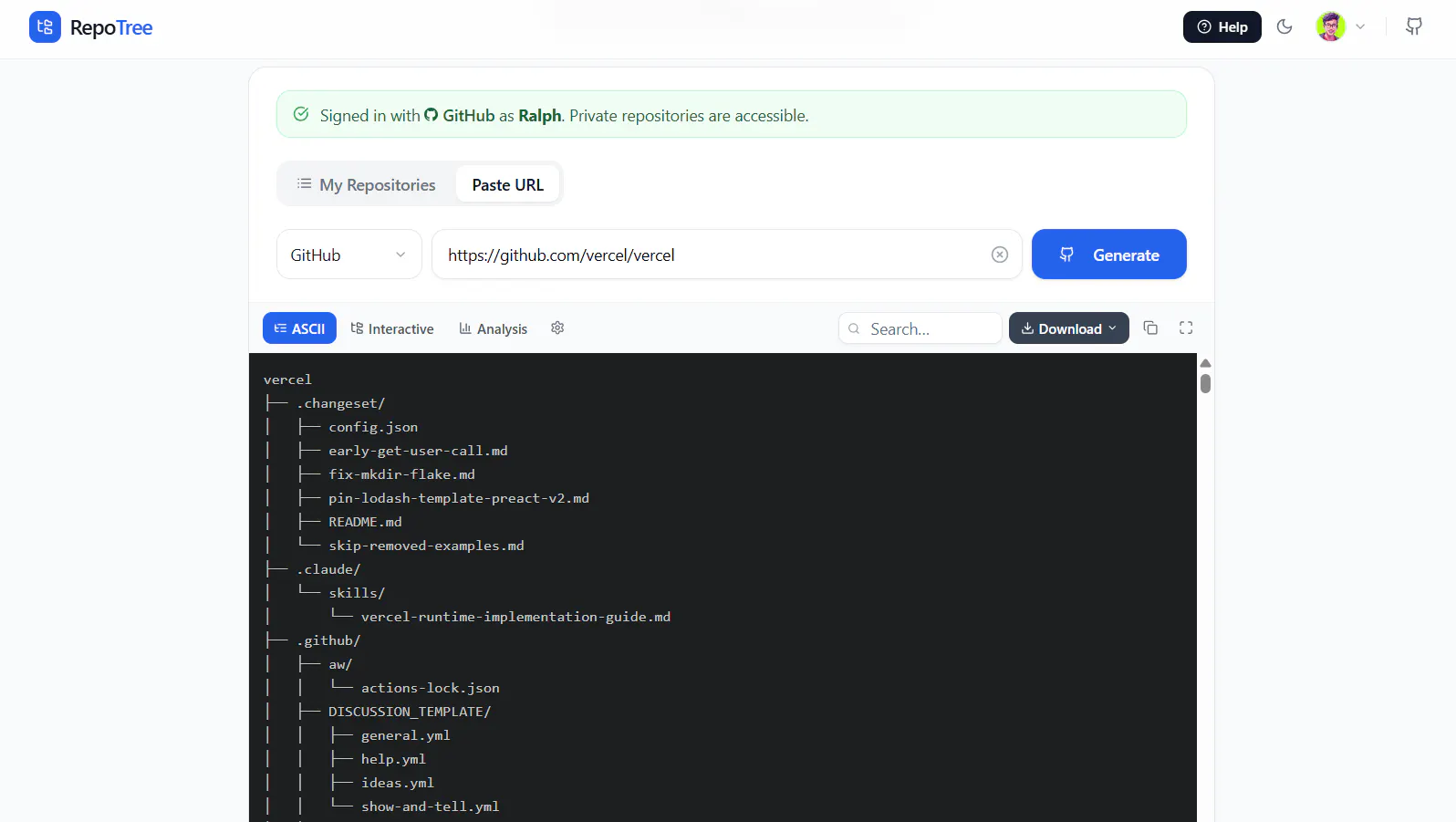The height and width of the screenshot is (822, 1456).
Task: Select the Paste URL tab
Action: pyautogui.click(x=508, y=185)
